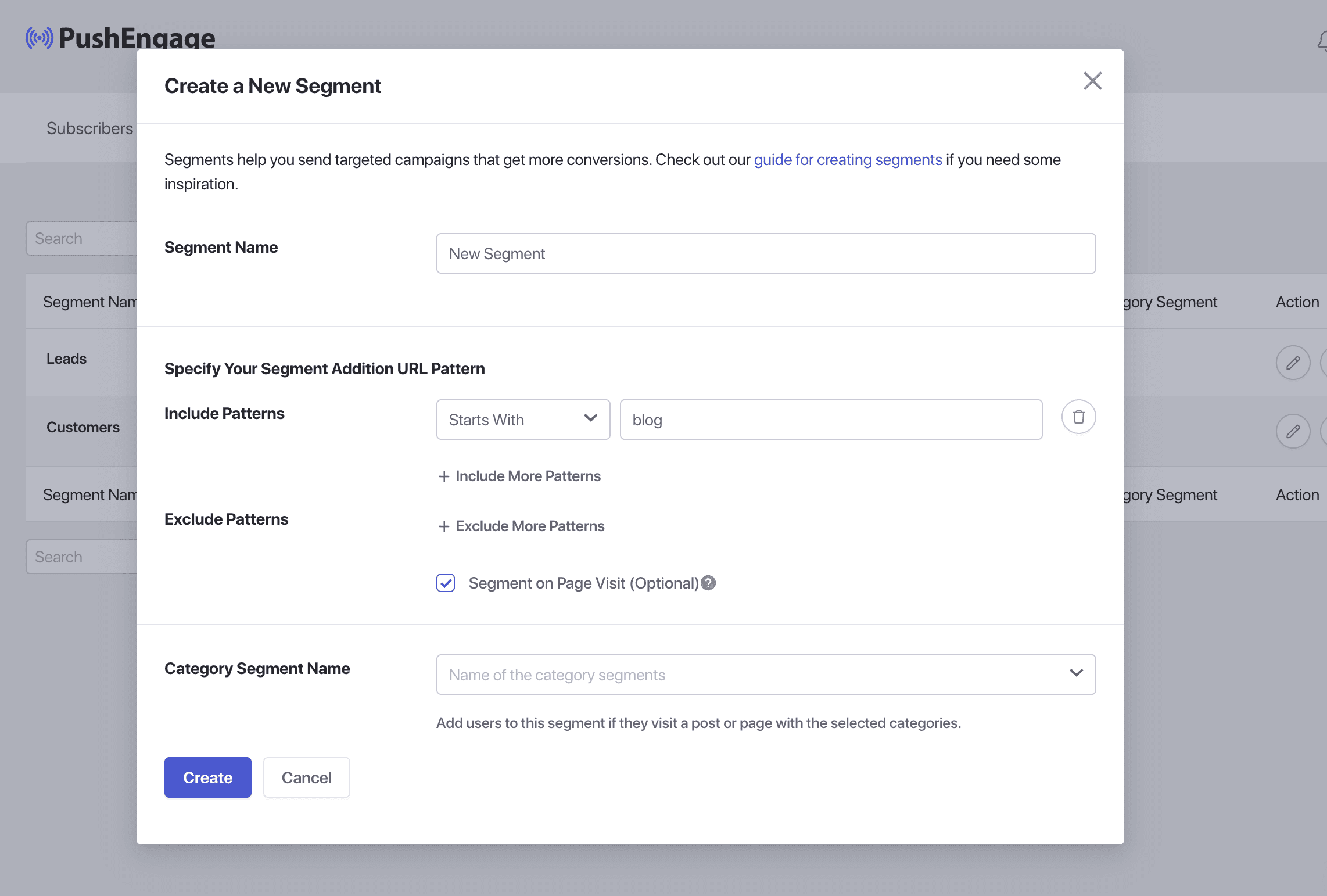Open the Starts With dropdown
The width and height of the screenshot is (1327, 896).
tap(523, 420)
